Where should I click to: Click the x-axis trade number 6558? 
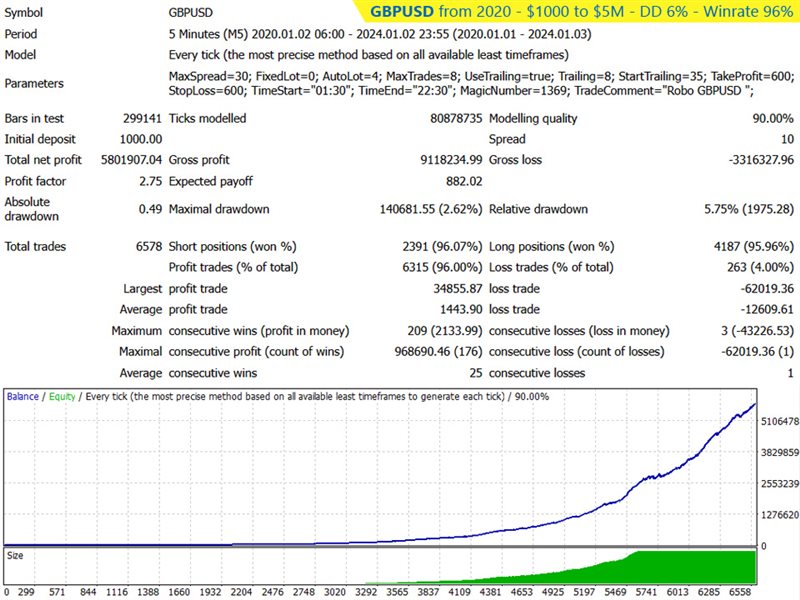point(740,592)
